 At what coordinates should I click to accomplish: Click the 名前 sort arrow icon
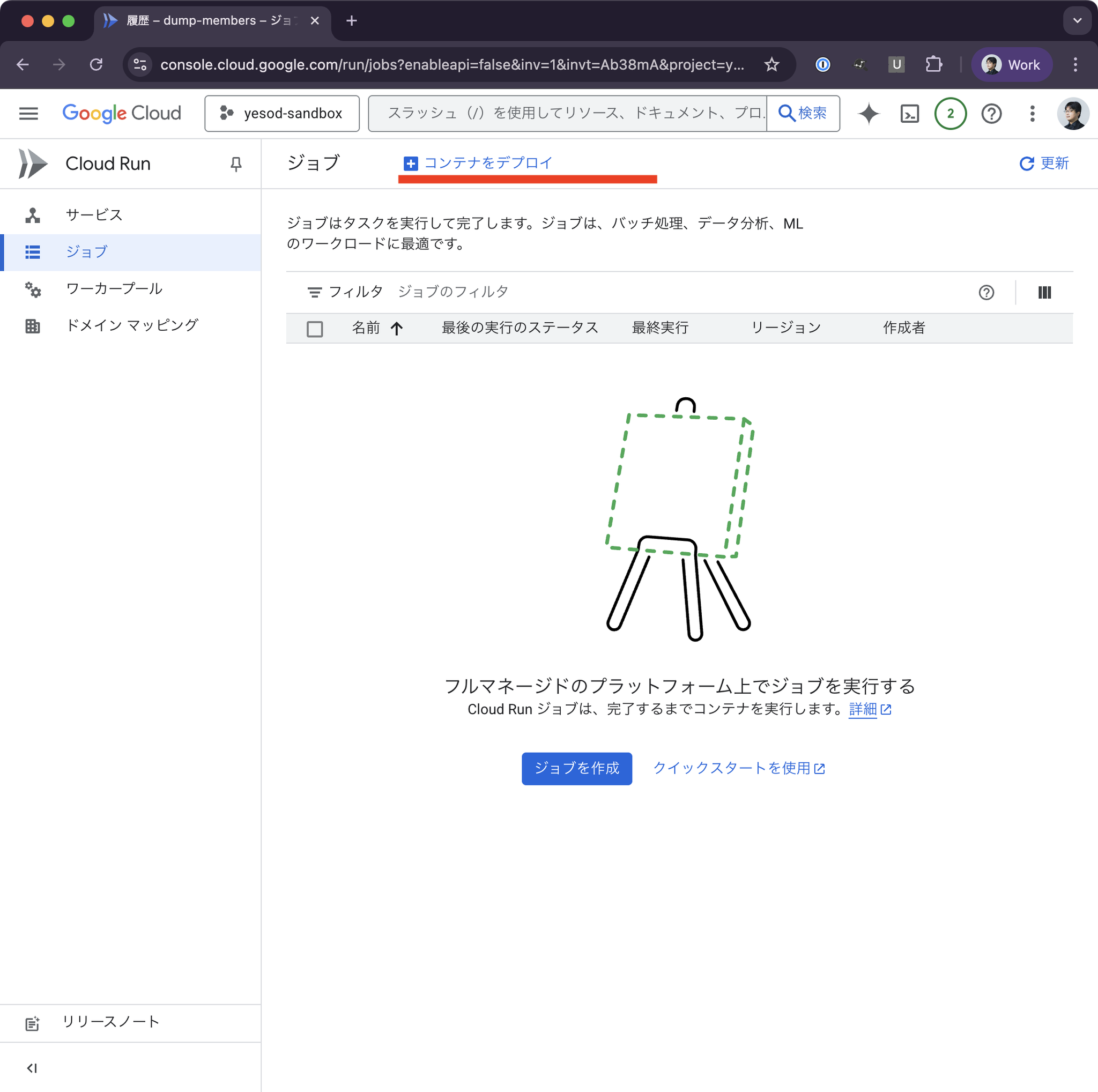point(397,329)
